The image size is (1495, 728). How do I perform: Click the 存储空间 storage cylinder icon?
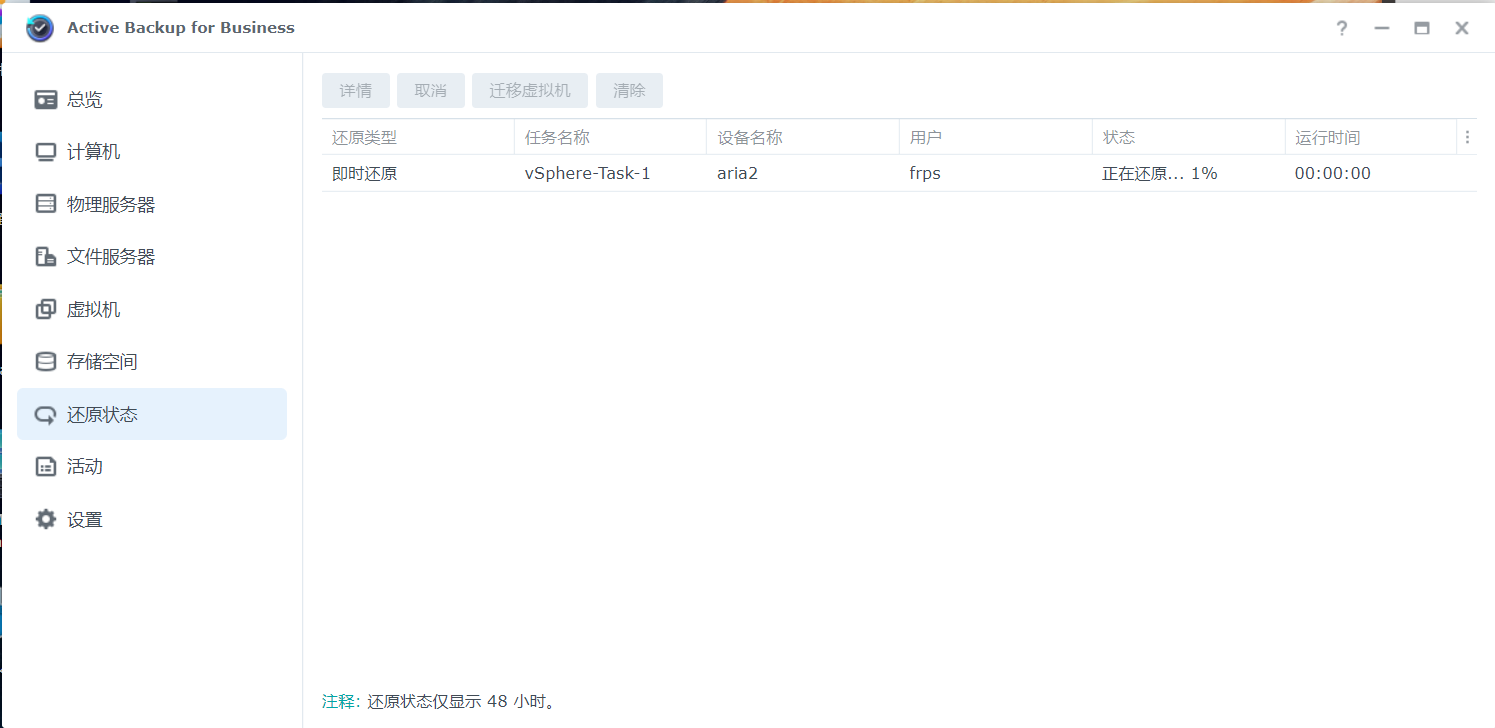click(x=46, y=362)
